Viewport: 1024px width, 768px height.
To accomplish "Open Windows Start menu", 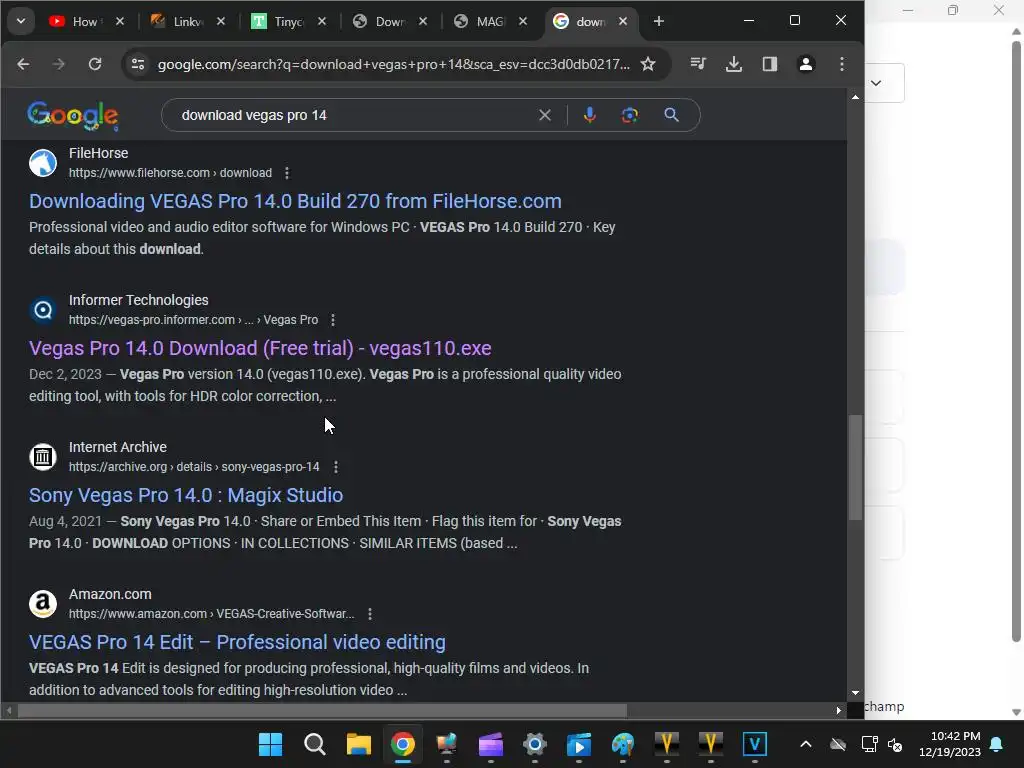I will (x=270, y=744).
